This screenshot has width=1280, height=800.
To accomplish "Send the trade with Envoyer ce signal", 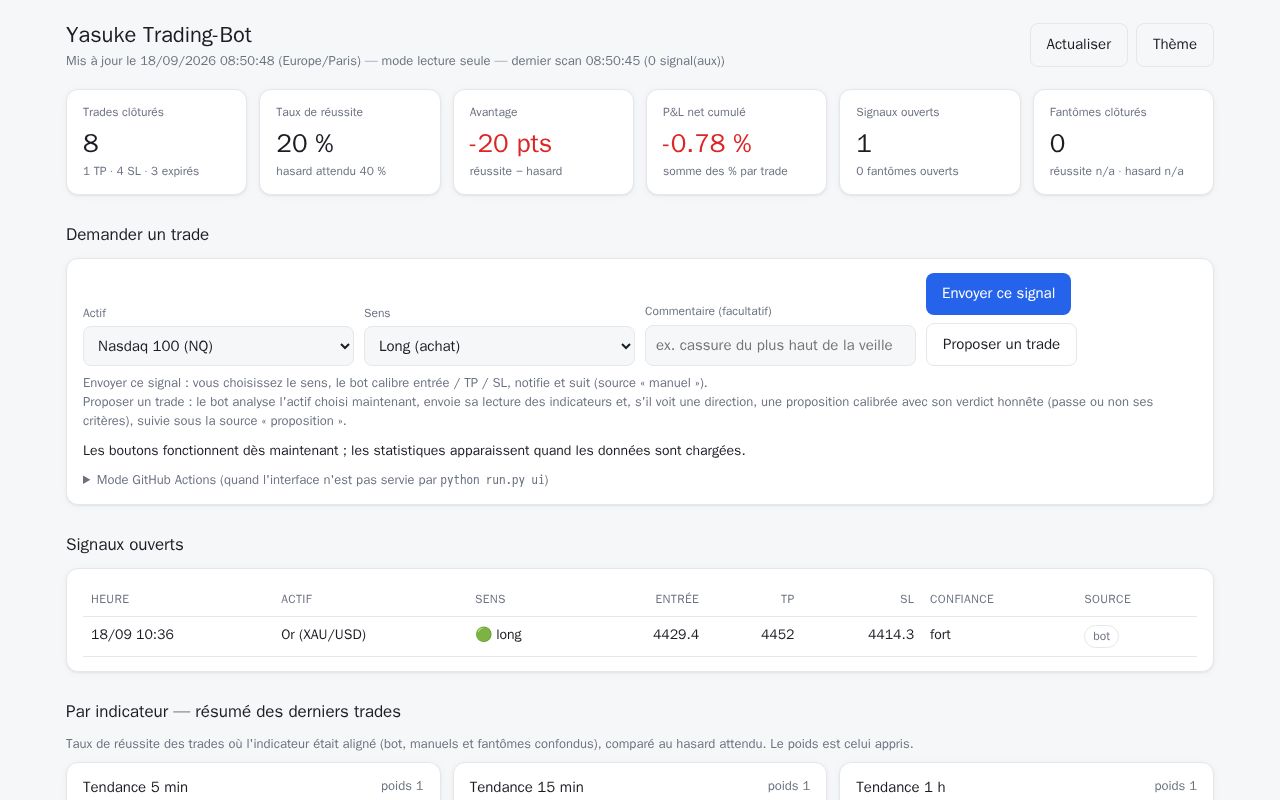I will (998, 294).
